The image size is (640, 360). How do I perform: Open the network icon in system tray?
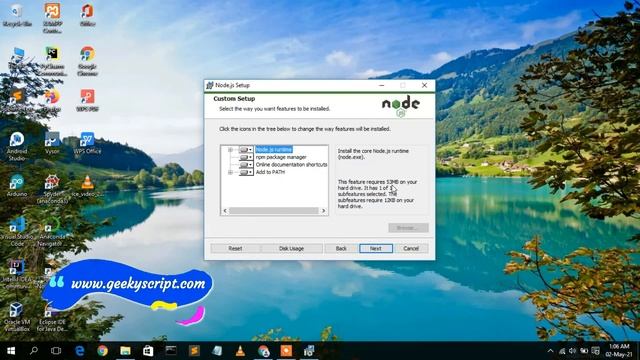(x=562, y=351)
